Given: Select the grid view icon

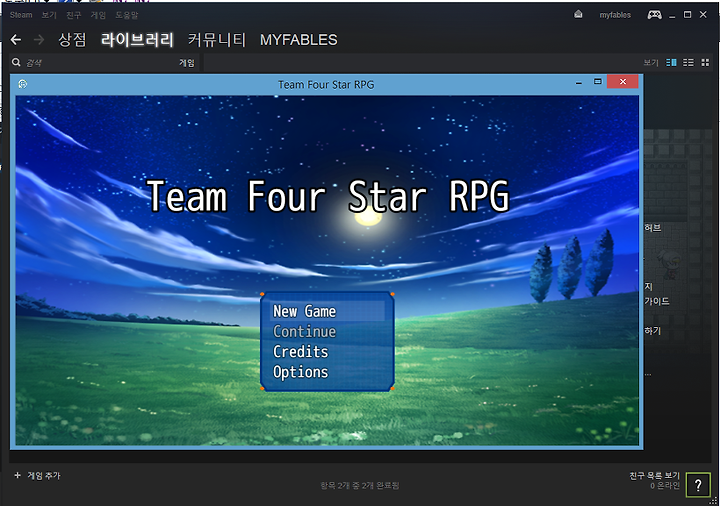Looking at the screenshot, I should (705, 62).
